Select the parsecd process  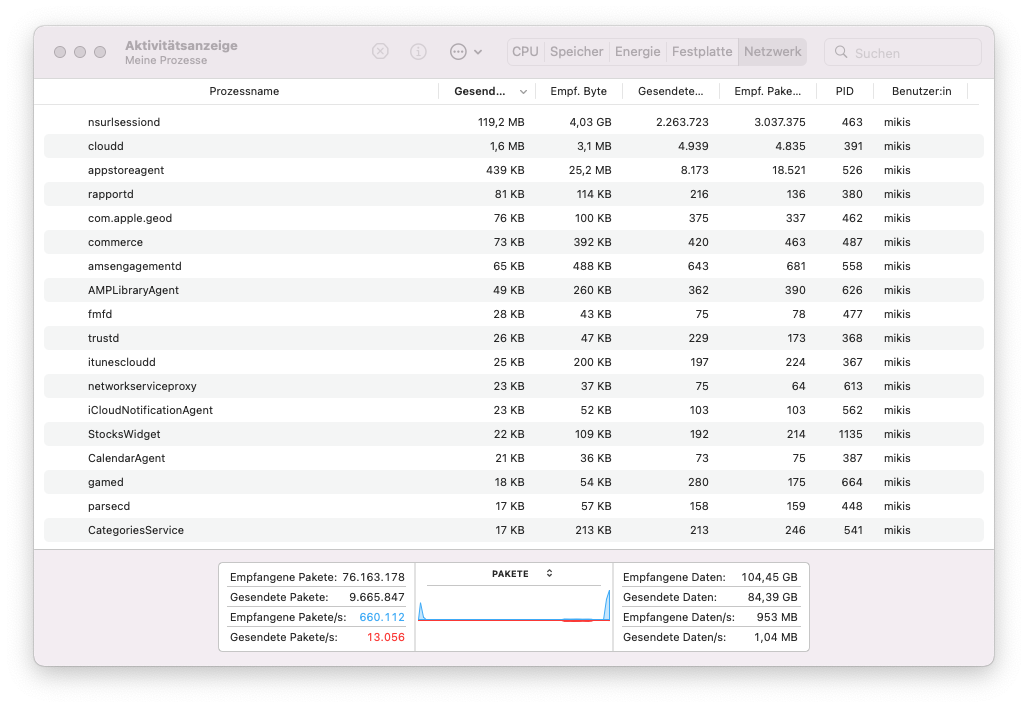click(513, 506)
